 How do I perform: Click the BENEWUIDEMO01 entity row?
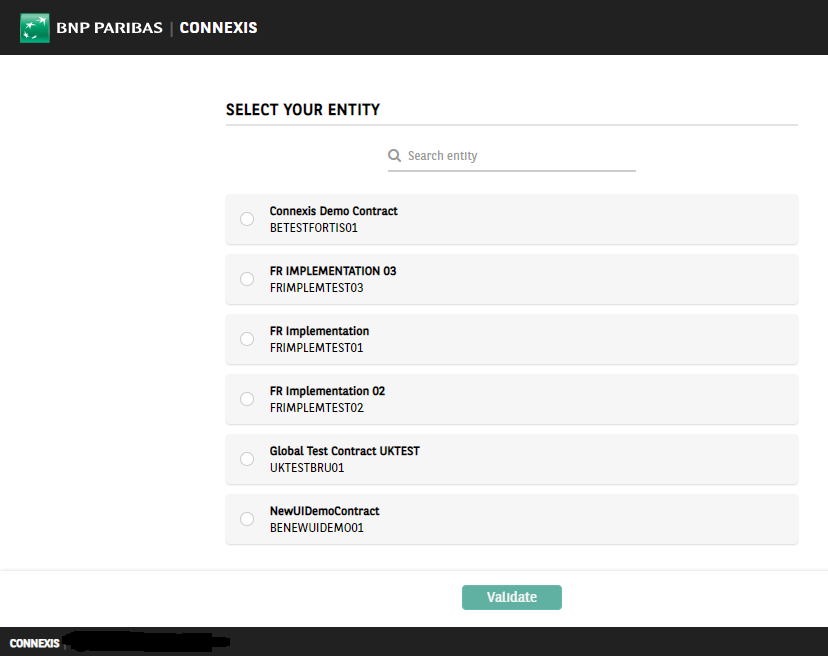click(x=512, y=519)
